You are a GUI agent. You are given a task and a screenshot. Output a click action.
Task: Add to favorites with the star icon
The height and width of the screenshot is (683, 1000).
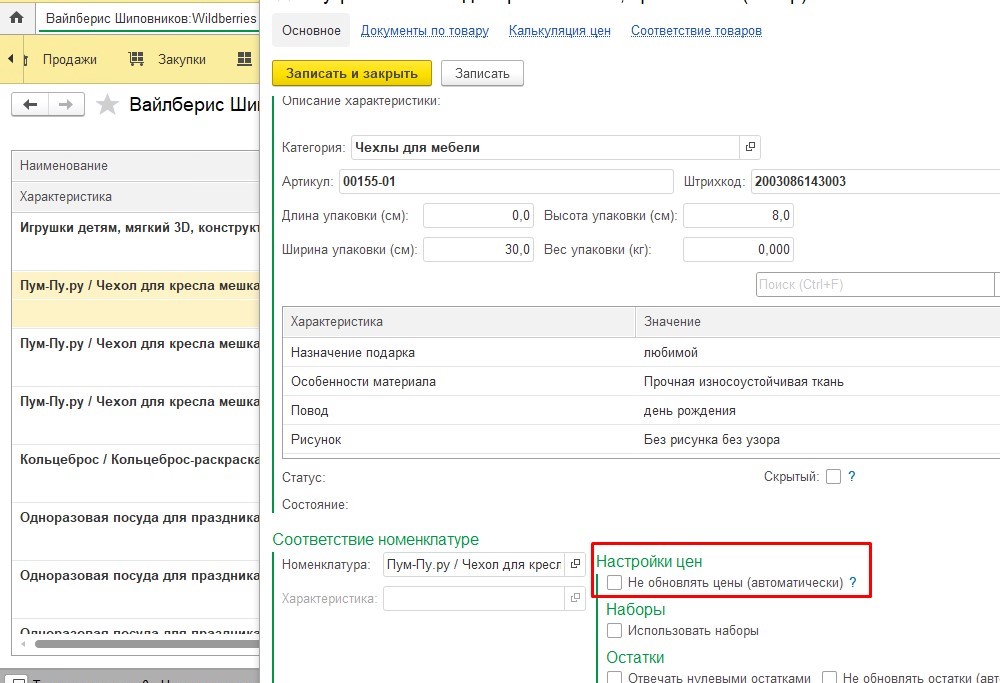107,105
